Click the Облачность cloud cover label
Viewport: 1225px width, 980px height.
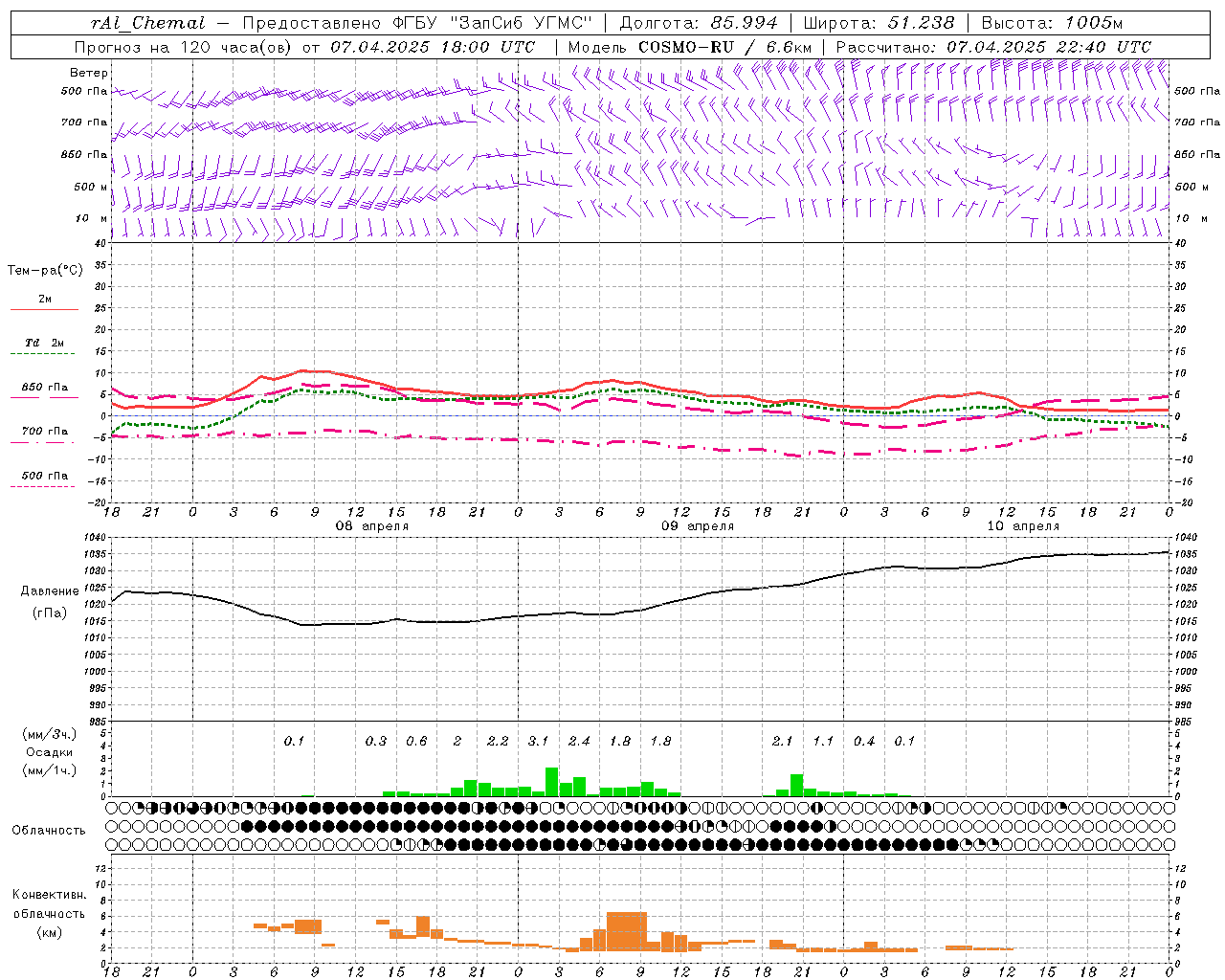pyautogui.click(x=49, y=831)
